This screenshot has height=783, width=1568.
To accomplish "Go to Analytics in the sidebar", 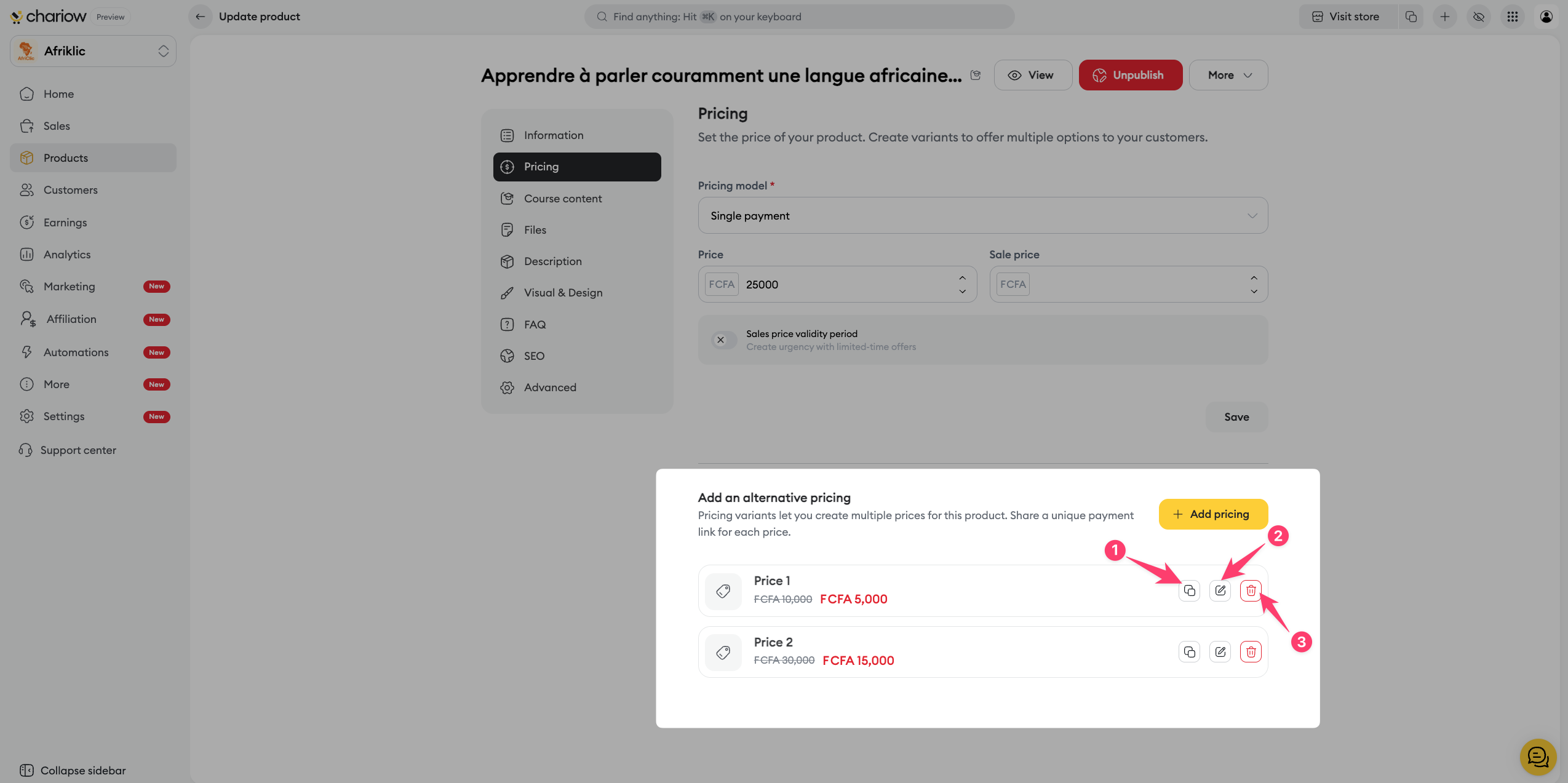I will (66, 255).
